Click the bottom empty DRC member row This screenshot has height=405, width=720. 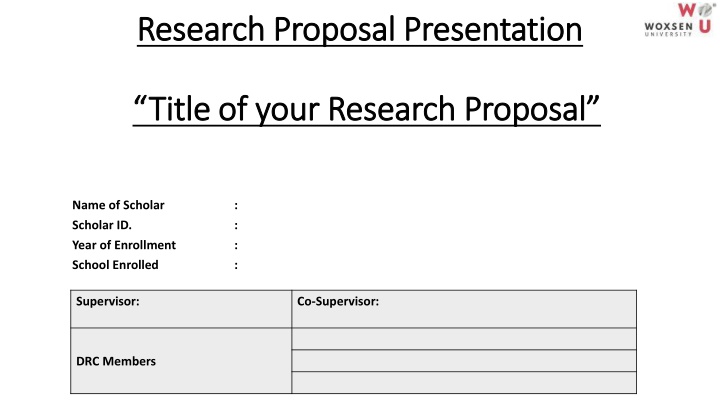coord(463,383)
